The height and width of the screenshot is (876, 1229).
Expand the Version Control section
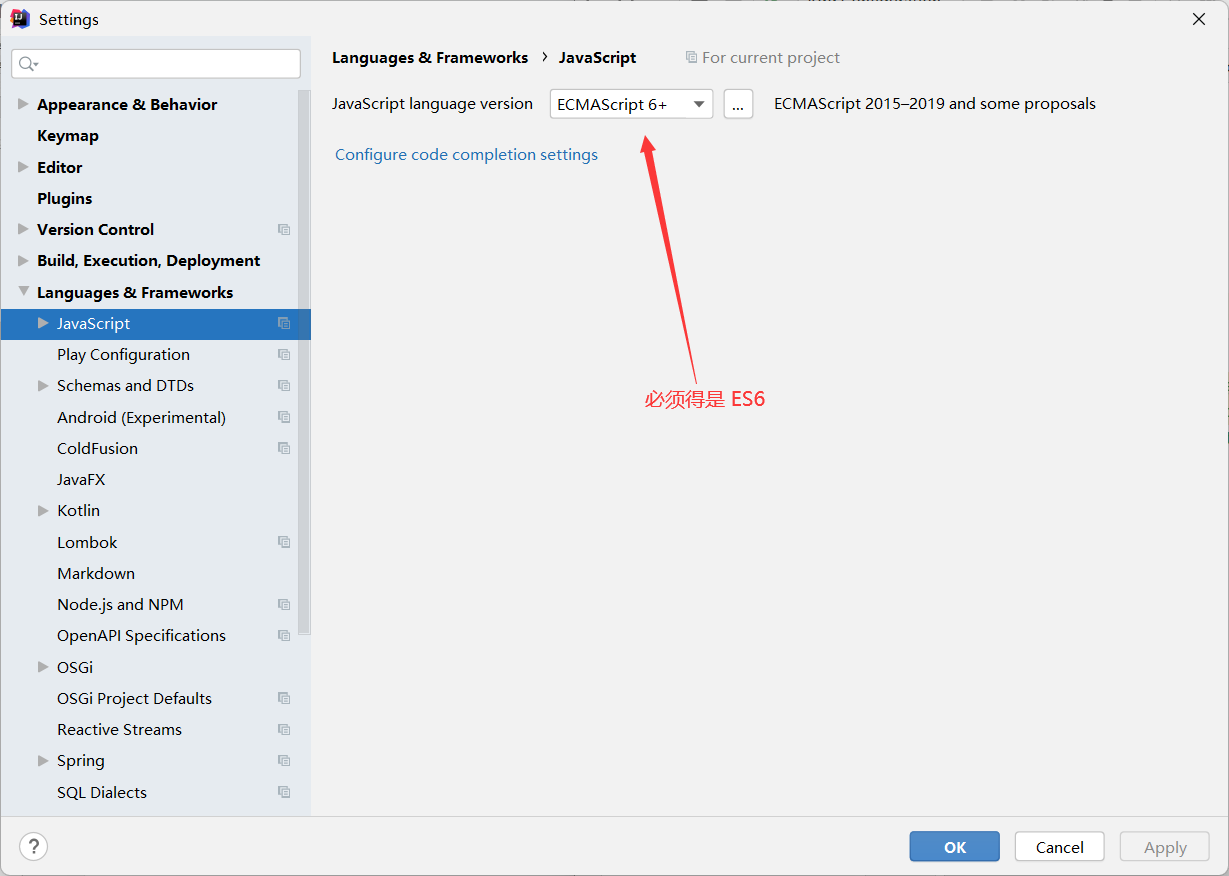[23, 229]
